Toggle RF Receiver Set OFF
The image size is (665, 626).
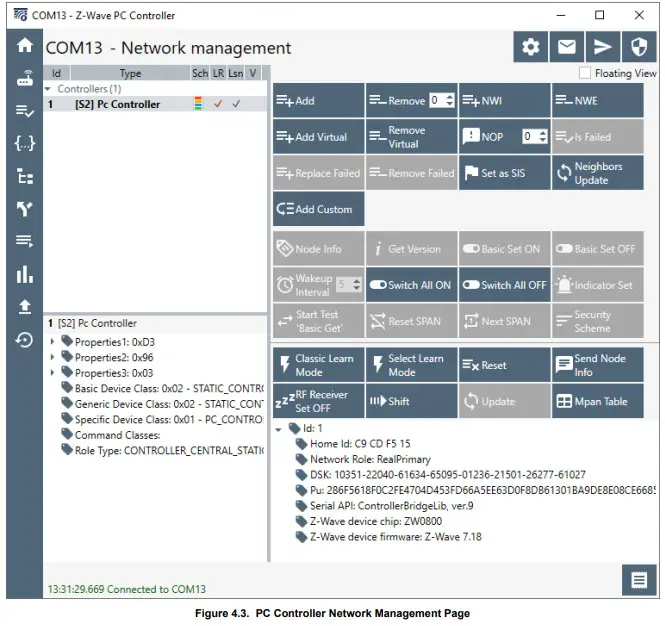[x=319, y=401]
